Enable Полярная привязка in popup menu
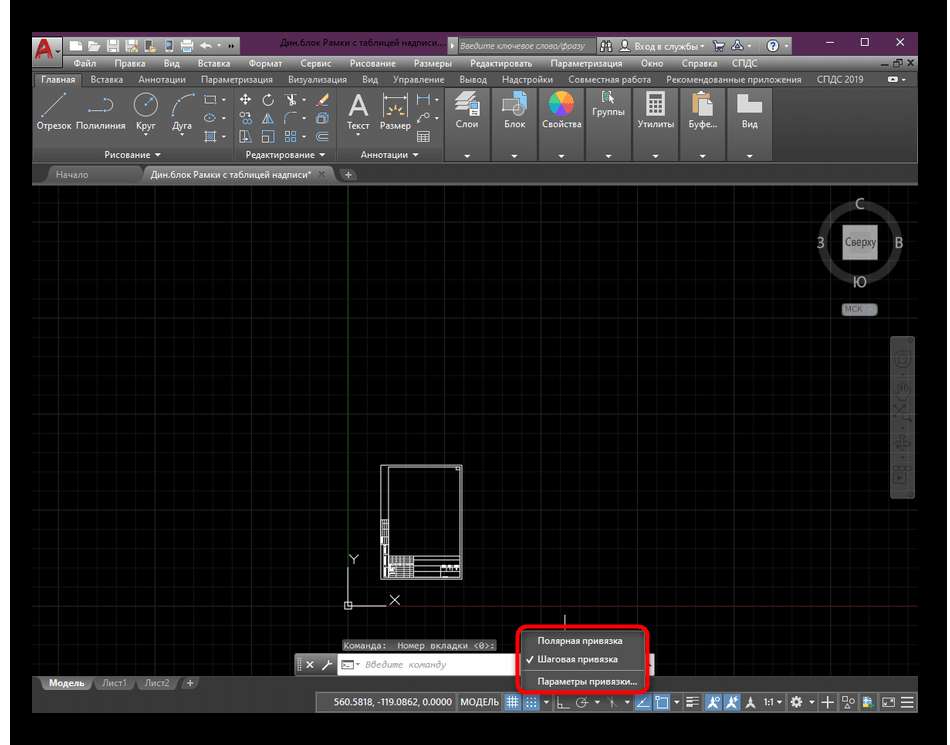The height and width of the screenshot is (745, 950). pyautogui.click(x=579, y=640)
